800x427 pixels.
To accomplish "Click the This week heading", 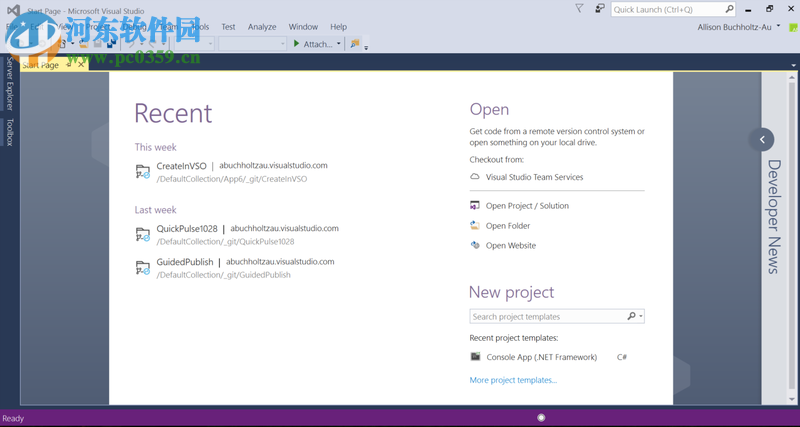I will point(156,147).
